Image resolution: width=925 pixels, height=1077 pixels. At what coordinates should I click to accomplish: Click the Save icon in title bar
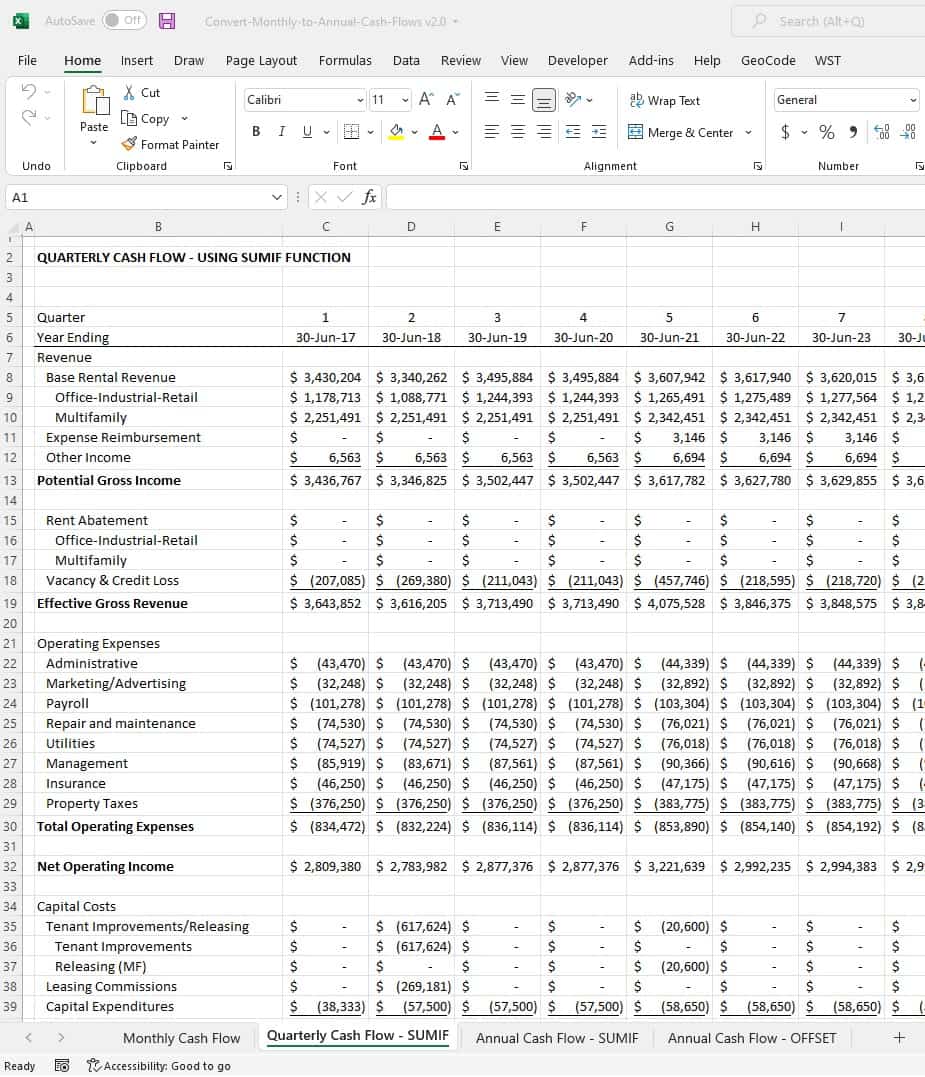tap(167, 21)
